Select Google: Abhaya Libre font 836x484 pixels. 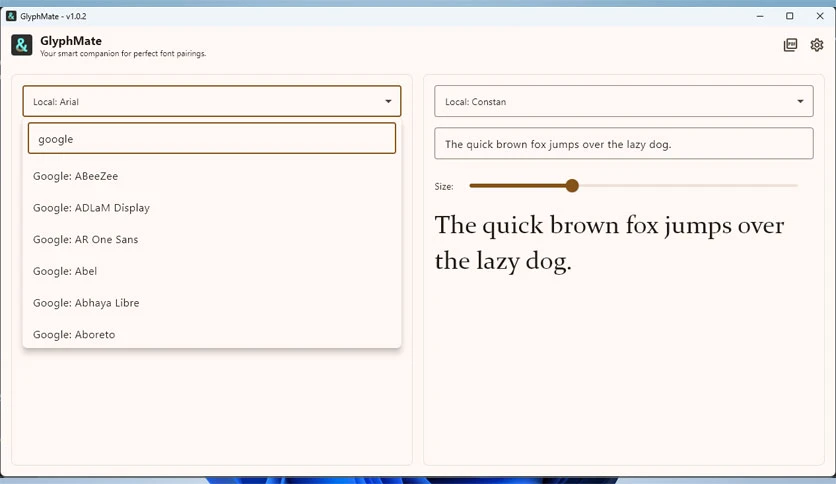click(212, 303)
